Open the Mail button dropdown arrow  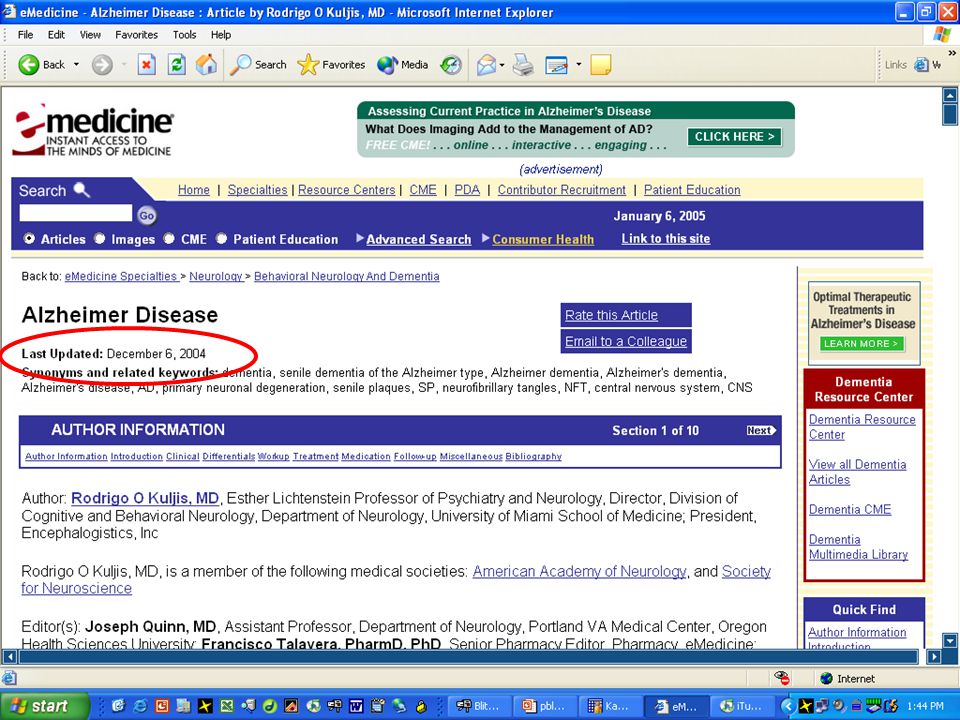[x=502, y=64]
